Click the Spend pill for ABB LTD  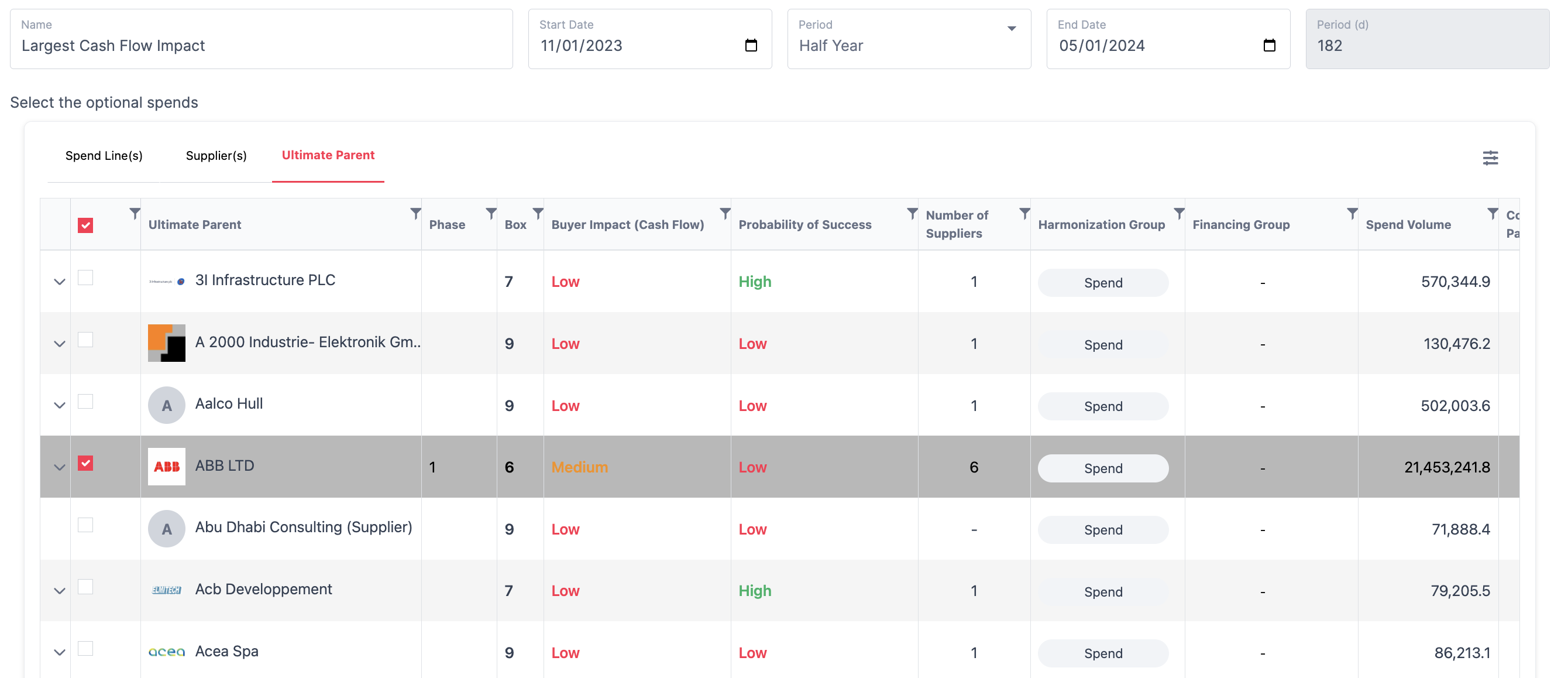click(x=1102, y=468)
